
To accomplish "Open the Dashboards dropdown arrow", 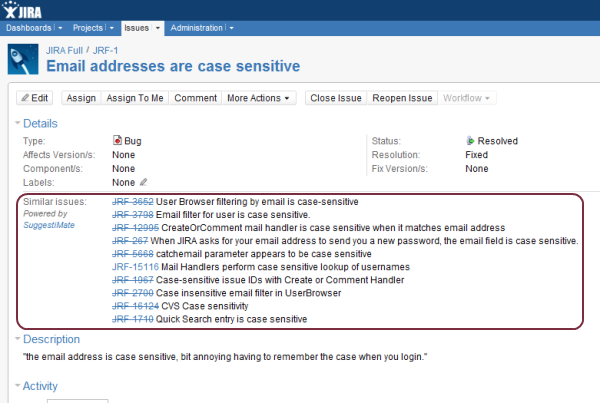I will (60, 27).
